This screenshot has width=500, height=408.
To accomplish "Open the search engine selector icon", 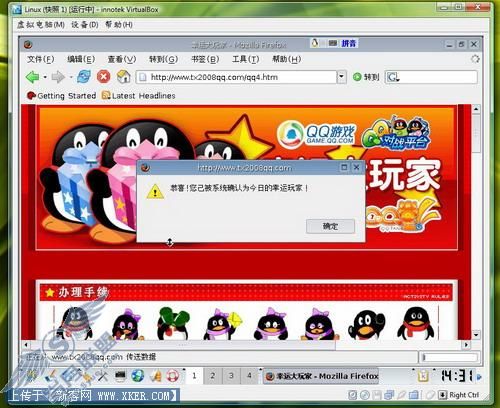I will 393,77.
